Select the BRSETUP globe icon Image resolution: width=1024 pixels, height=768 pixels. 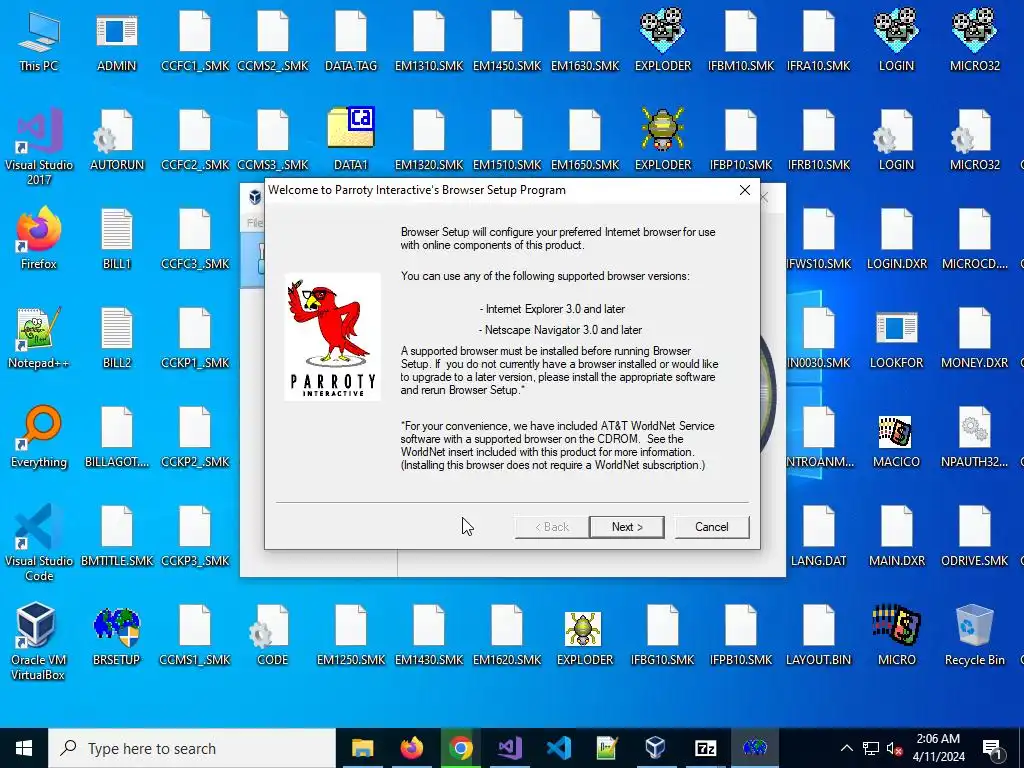coord(116,635)
